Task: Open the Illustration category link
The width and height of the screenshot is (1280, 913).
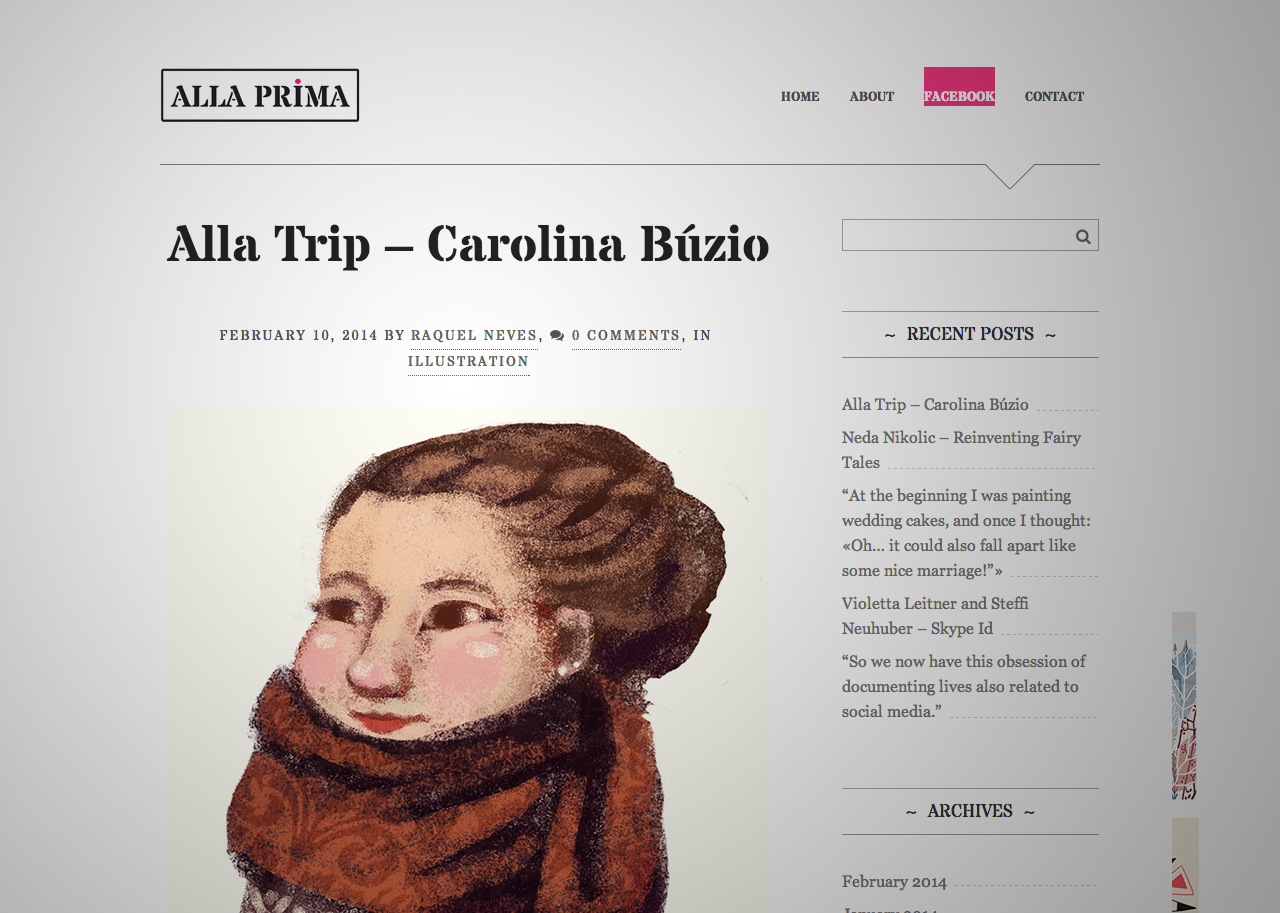Action: pyautogui.click(x=468, y=362)
